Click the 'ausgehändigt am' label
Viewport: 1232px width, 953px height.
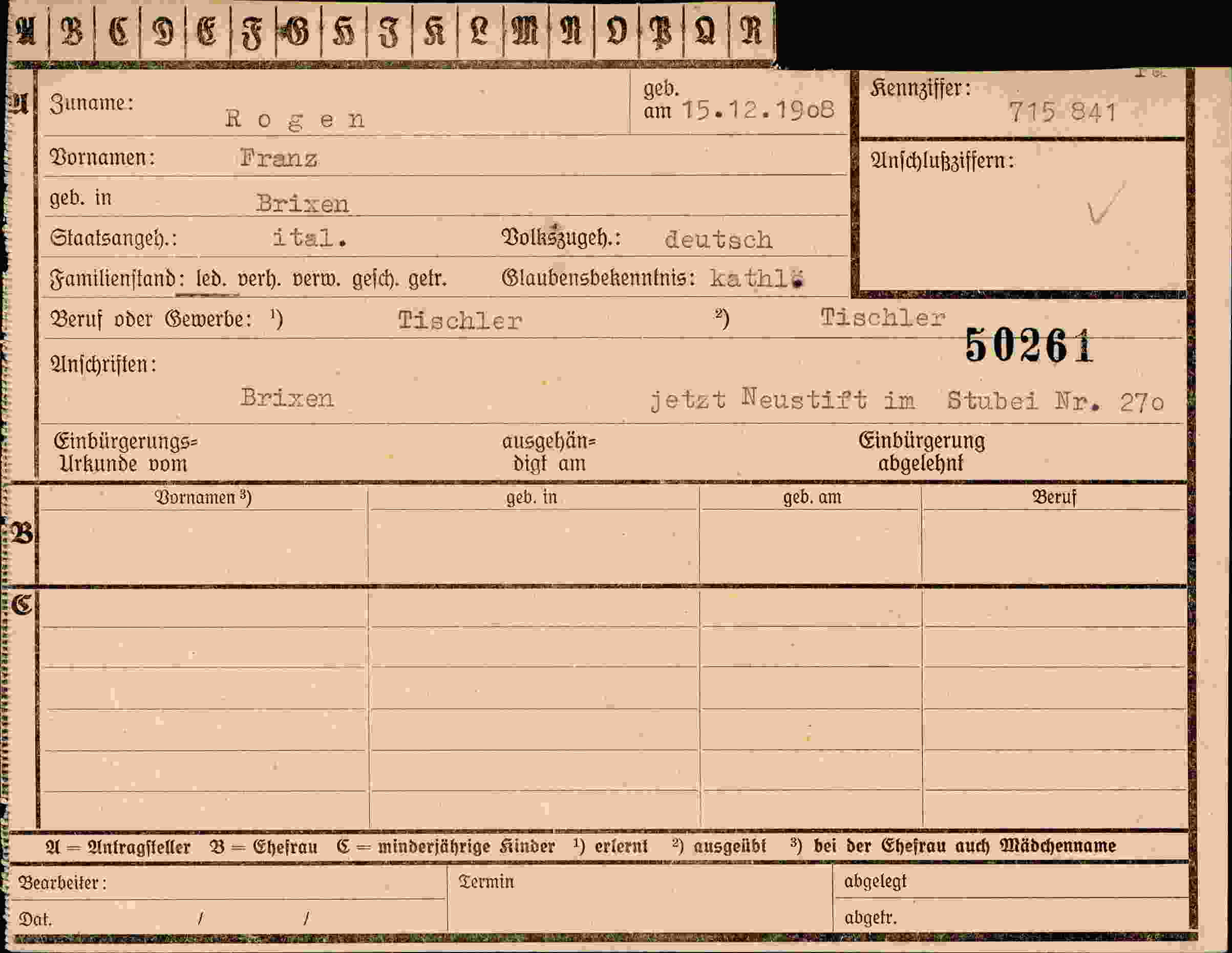click(x=549, y=452)
